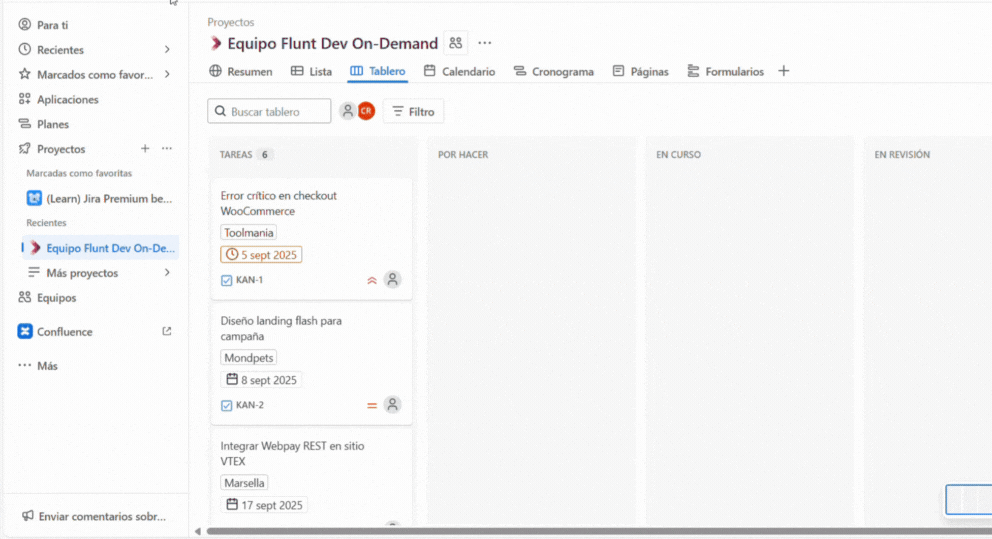Screen dimensions: 992x539
Task: Open the Confluence external link in sidebar
Action: pos(166,332)
